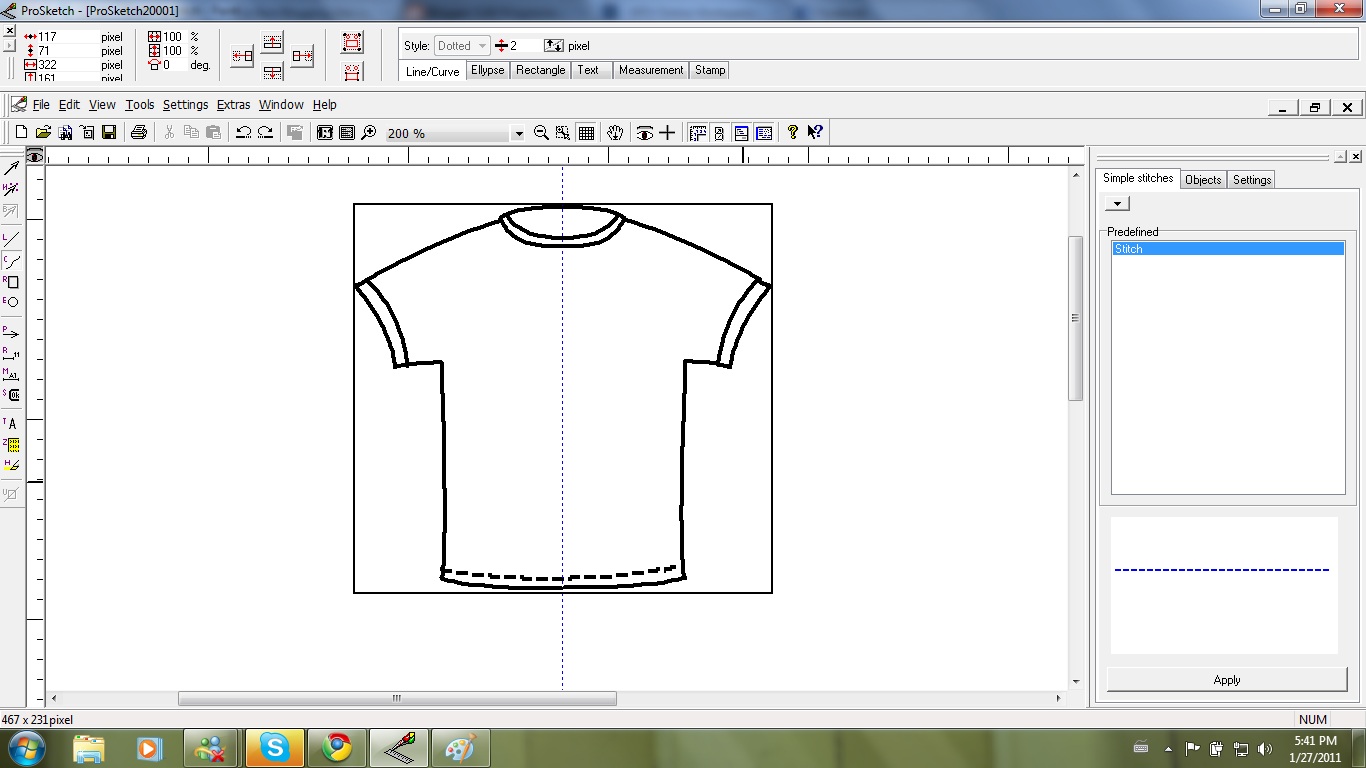Activate the Hand pan tool
The width and height of the screenshot is (1366, 768).
[616, 131]
